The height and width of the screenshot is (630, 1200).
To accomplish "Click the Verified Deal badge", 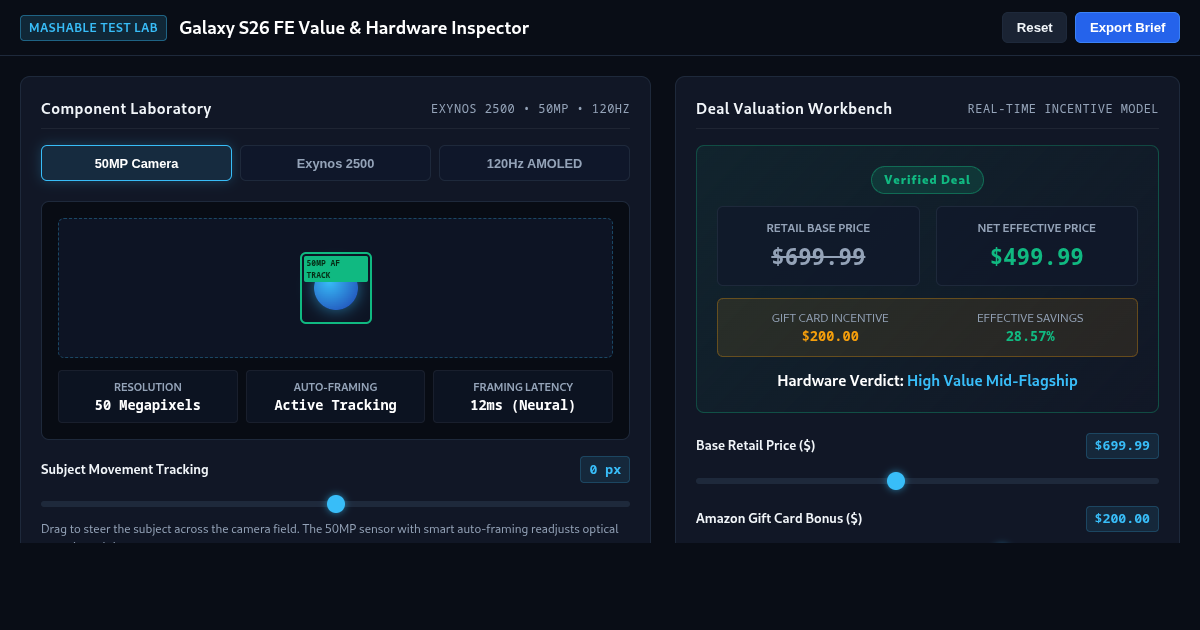I will 927,180.
